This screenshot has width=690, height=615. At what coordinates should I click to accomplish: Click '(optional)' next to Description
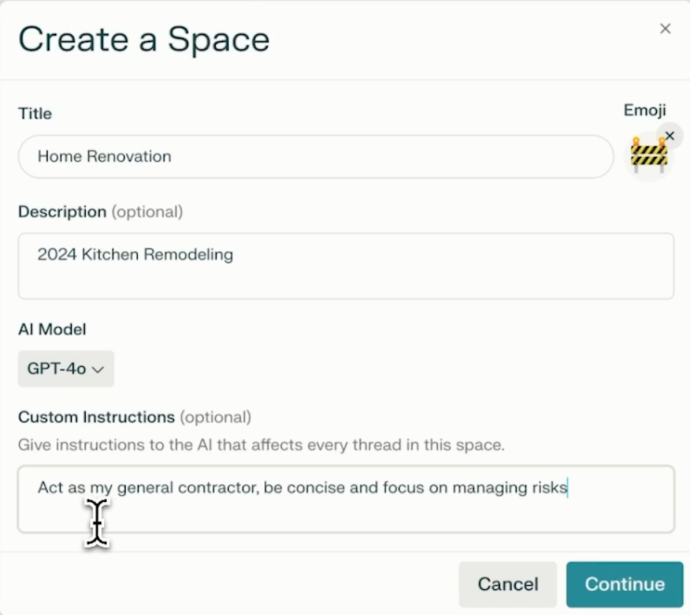tap(147, 212)
